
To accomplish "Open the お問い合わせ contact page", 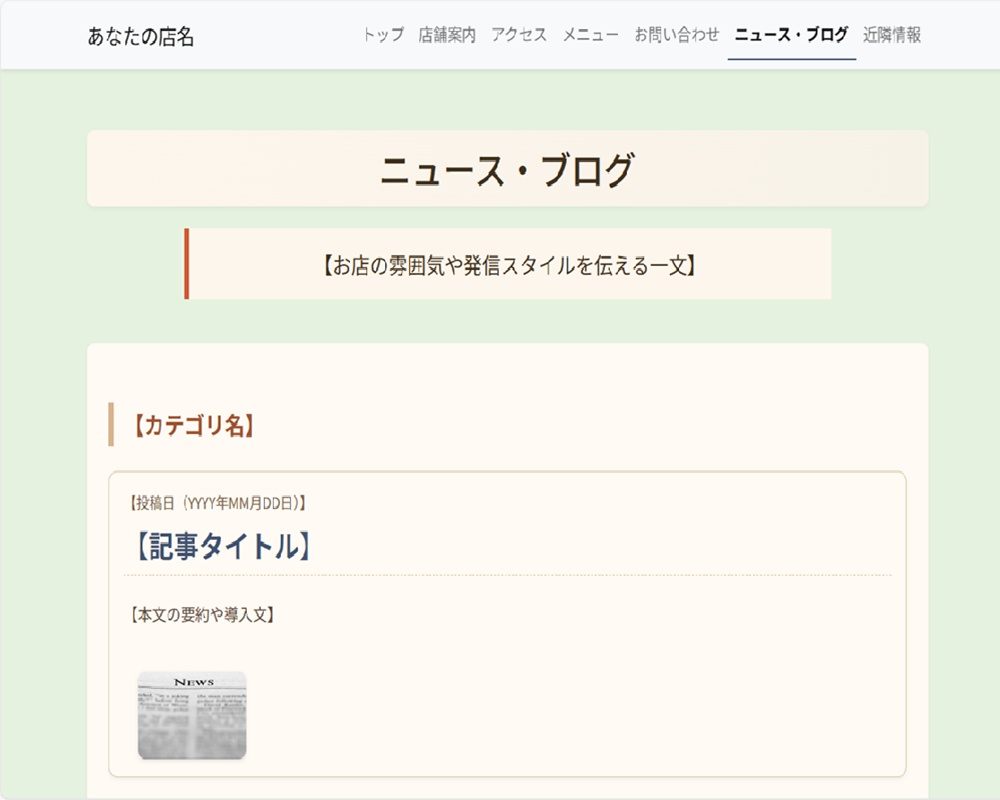I will coord(676,34).
